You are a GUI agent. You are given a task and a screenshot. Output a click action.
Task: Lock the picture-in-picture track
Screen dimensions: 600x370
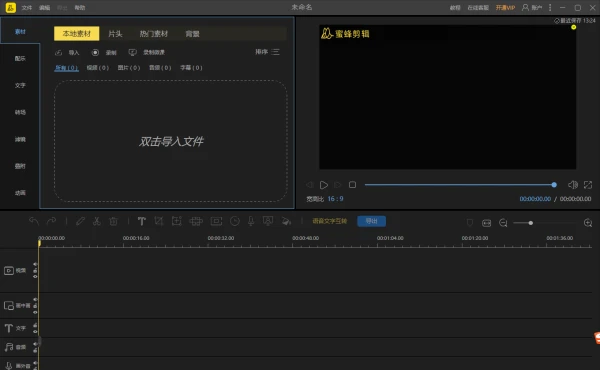coord(35,306)
